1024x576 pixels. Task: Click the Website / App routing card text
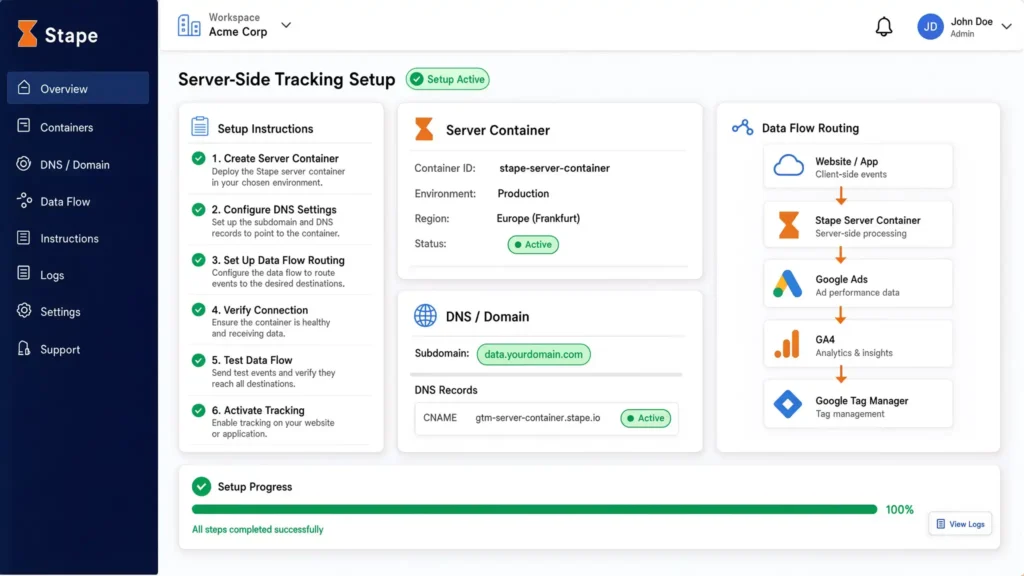[x=850, y=167]
